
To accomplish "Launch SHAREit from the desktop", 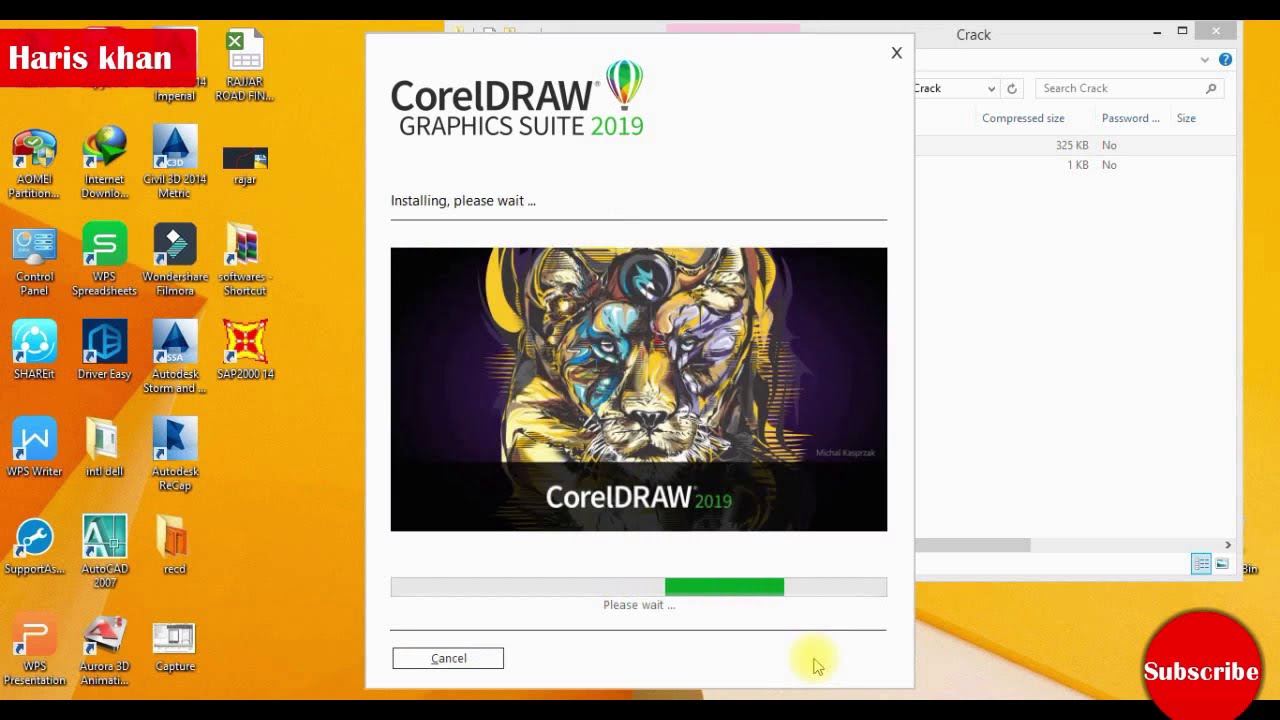I will coord(35,350).
